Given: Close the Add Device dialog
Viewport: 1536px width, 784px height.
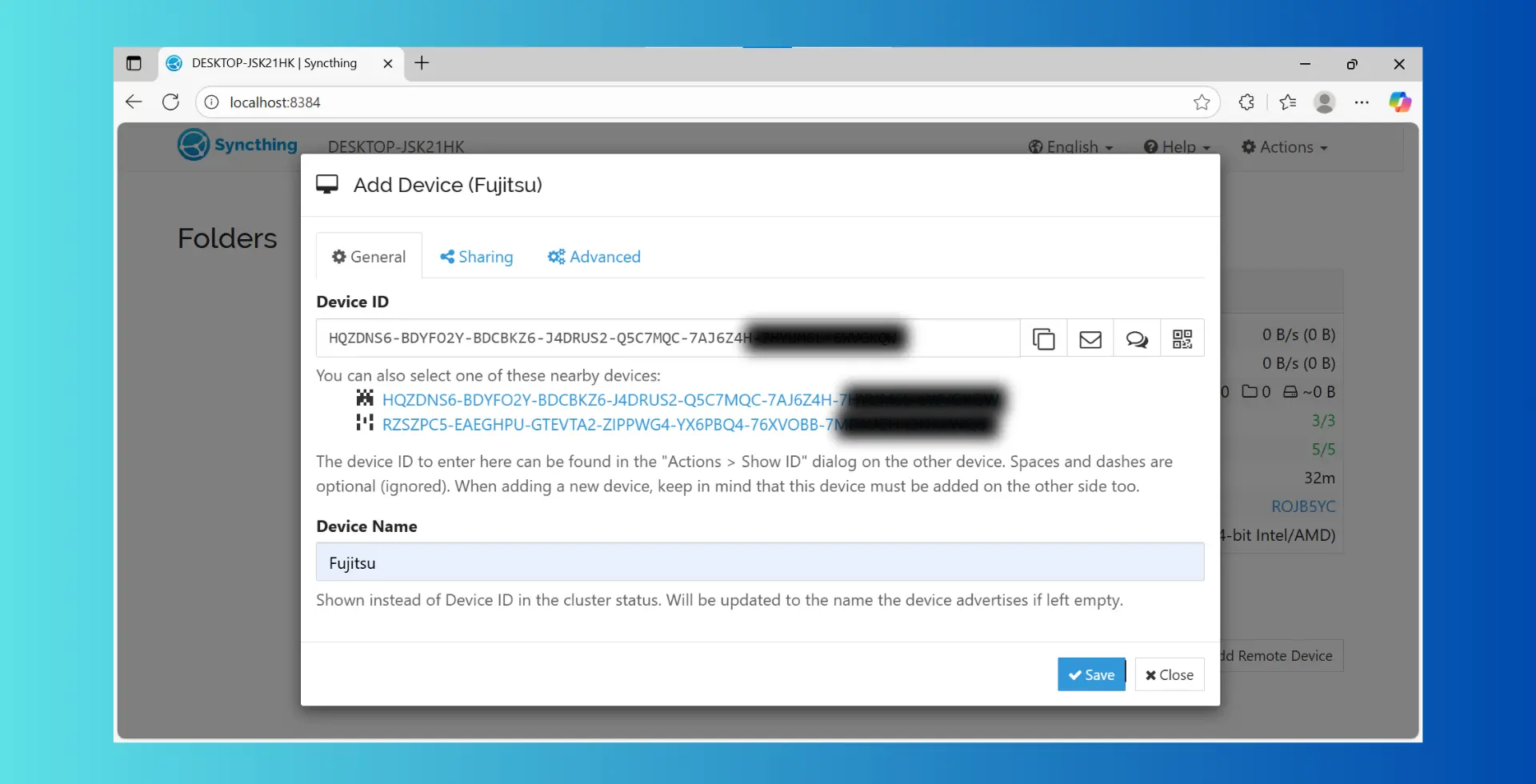Looking at the screenshot, I should coord(1169,674).
